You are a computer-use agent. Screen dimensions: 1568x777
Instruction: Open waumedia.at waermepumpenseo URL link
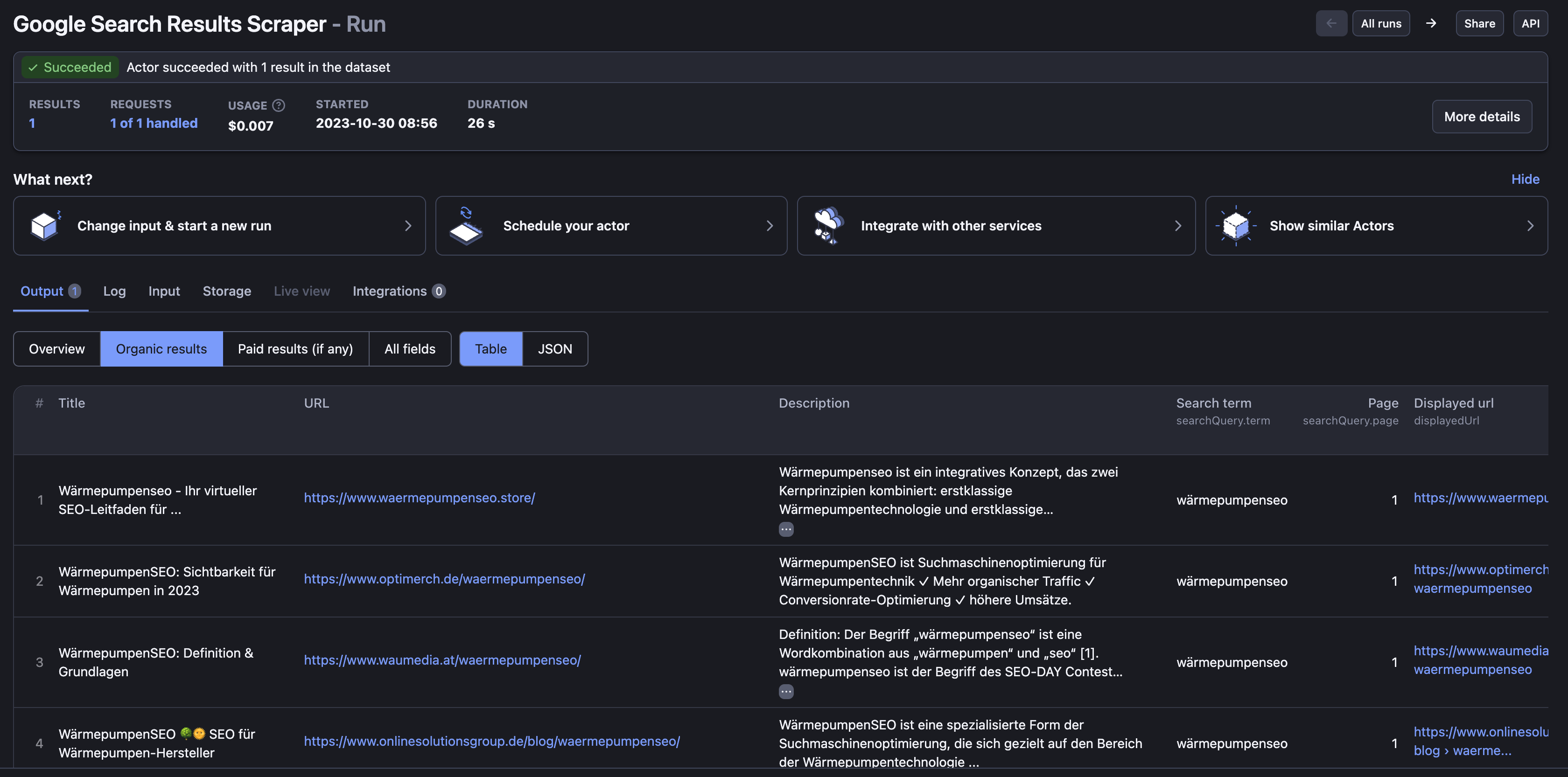tap(442, 659)
